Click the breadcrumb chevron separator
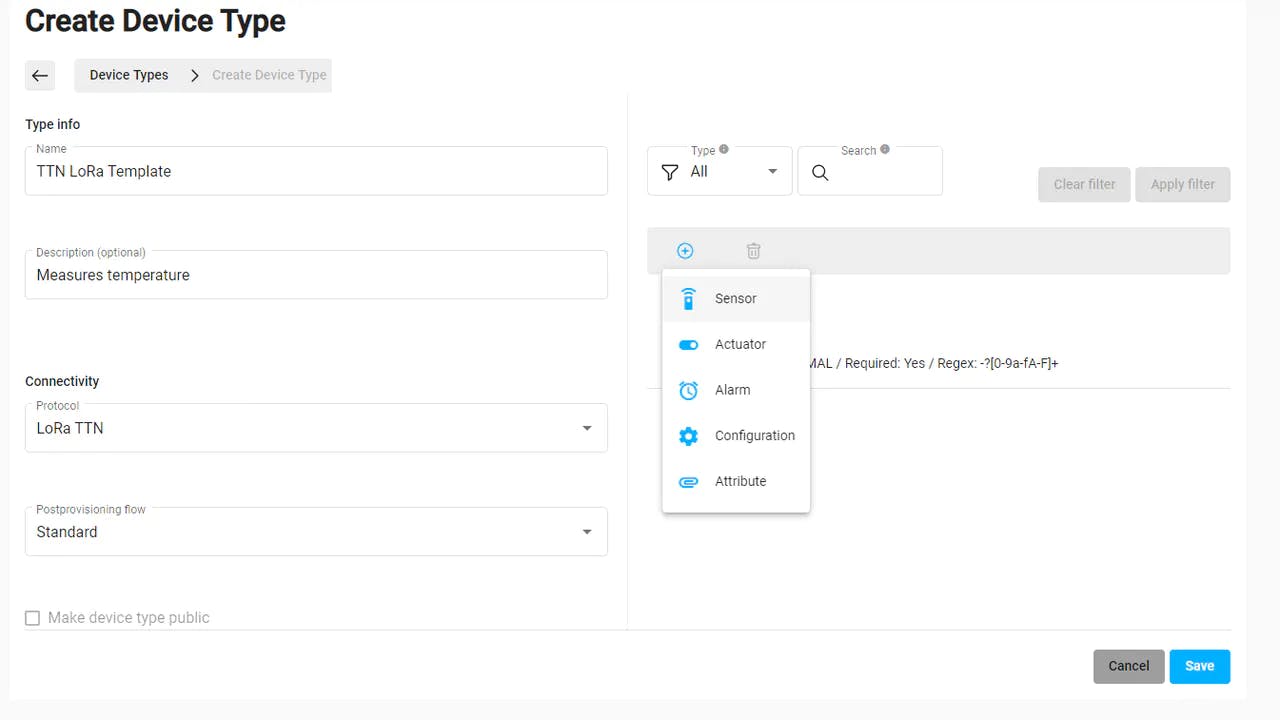This screenshot has height=720, width=1280. 194,75
